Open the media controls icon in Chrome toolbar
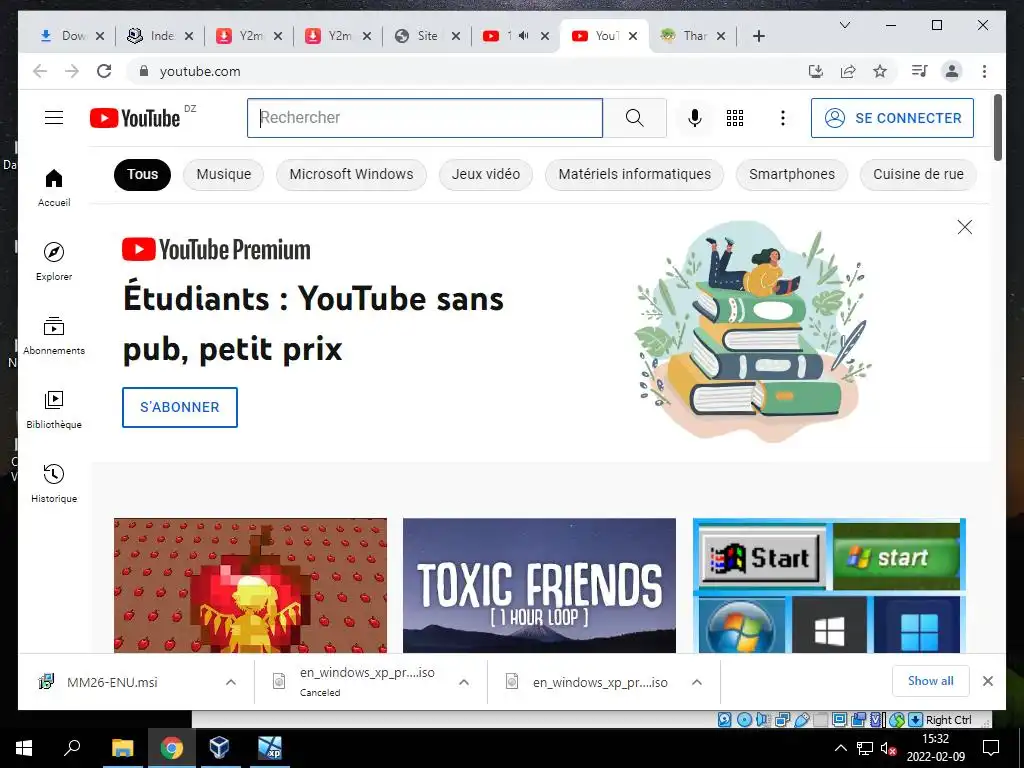Screen dimensions: 1024x768 pos(920,71)
